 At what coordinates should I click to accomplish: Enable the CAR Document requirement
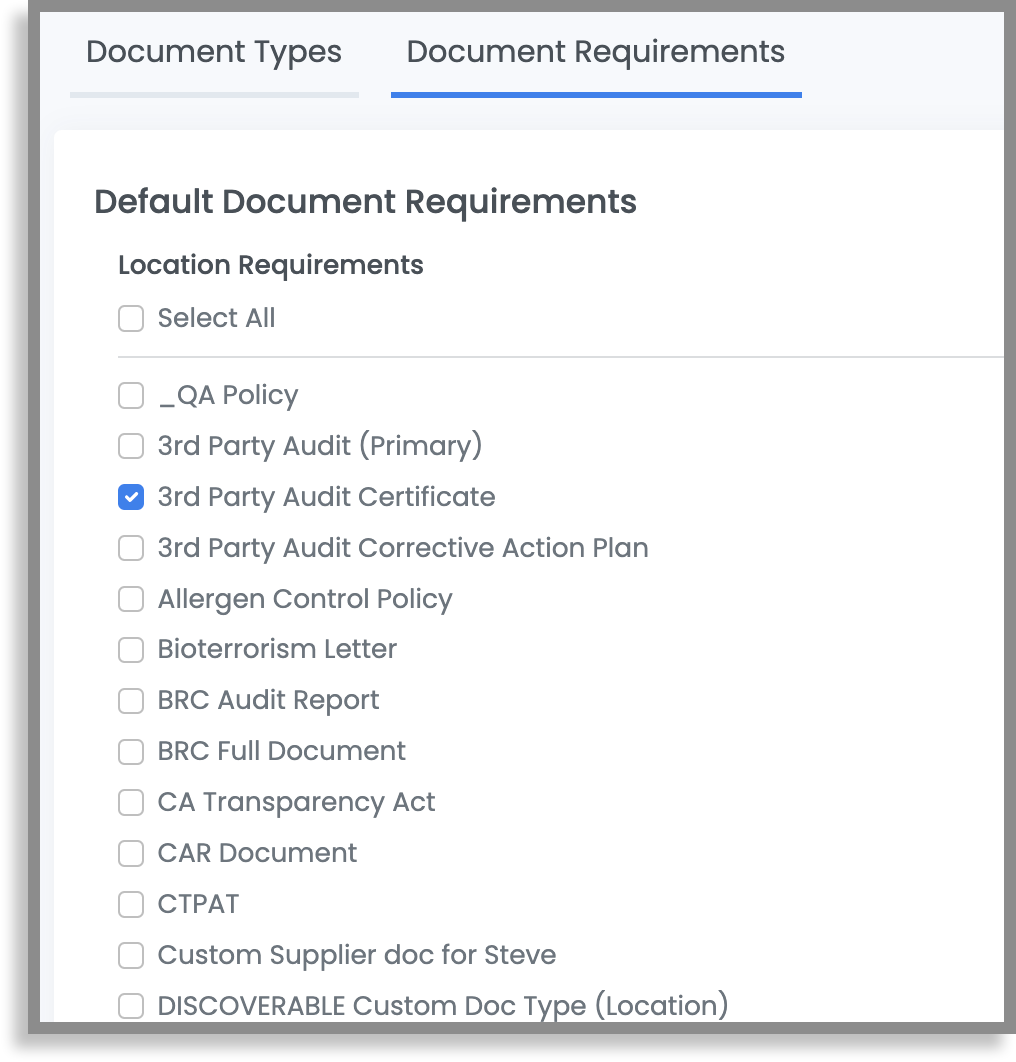(x=130, y=853)
